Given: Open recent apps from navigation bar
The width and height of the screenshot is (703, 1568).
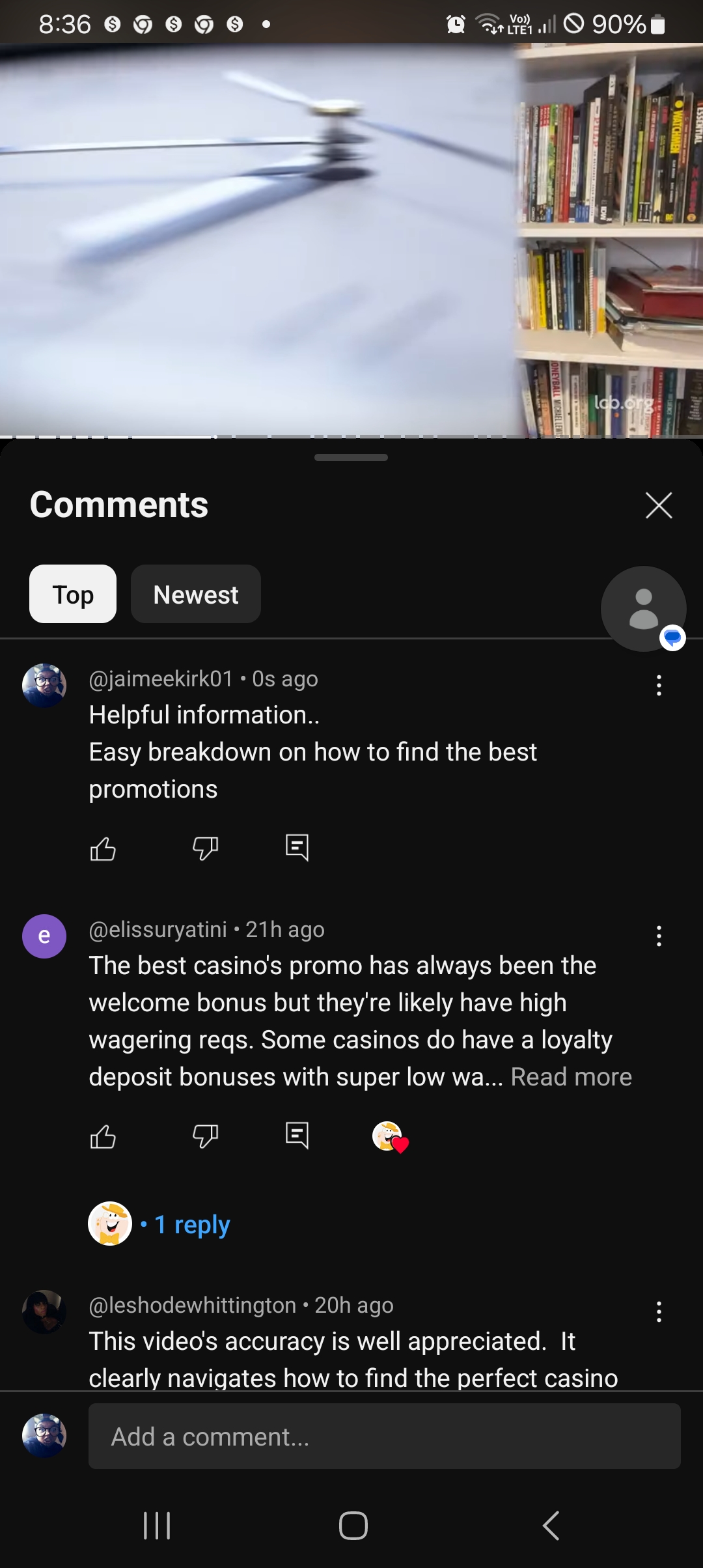Looking at the screenshot, I should (x=157, y=1525).
